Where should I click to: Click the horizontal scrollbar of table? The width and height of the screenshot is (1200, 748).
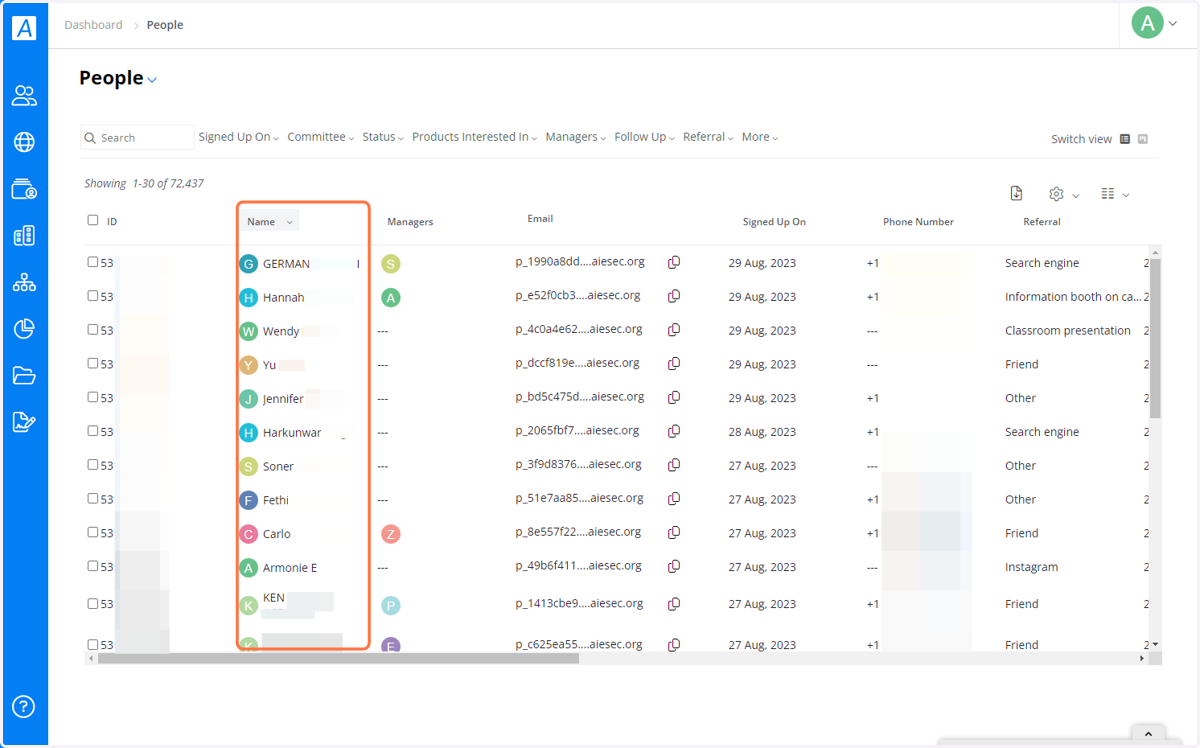[338, 658]
